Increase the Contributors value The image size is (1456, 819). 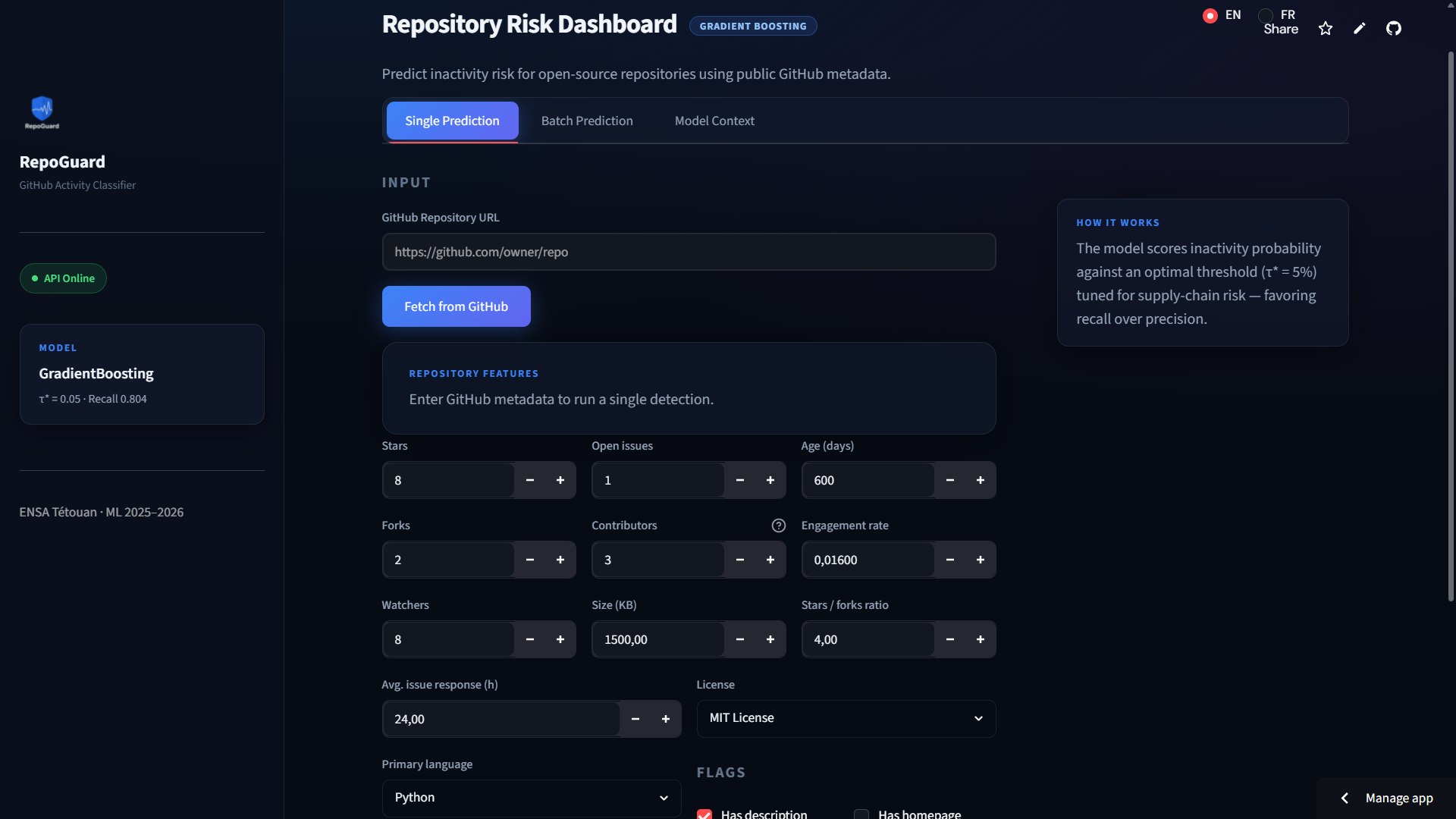(770, 560)
